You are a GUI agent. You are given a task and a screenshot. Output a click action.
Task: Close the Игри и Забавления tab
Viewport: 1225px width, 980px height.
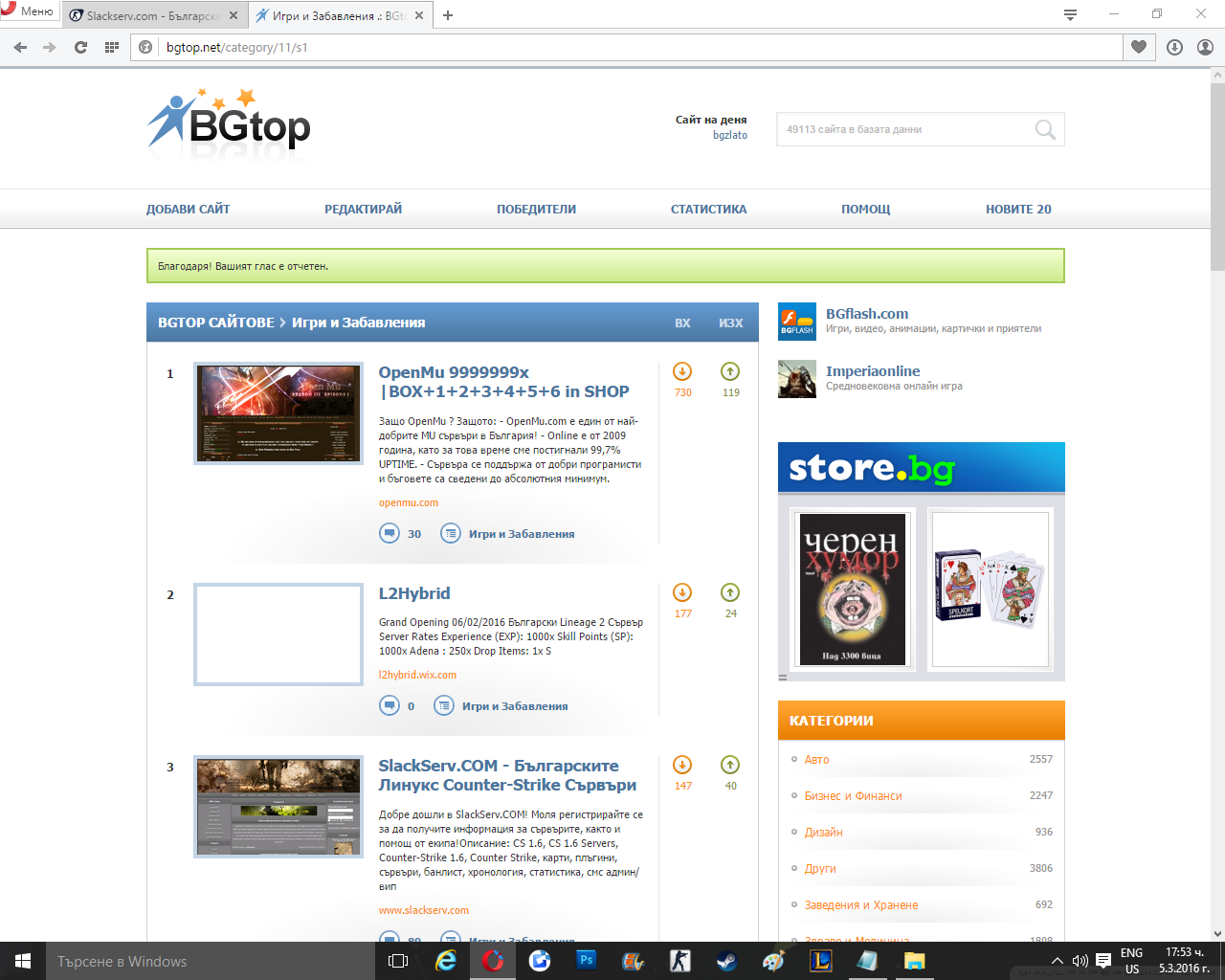pos(419,15)
